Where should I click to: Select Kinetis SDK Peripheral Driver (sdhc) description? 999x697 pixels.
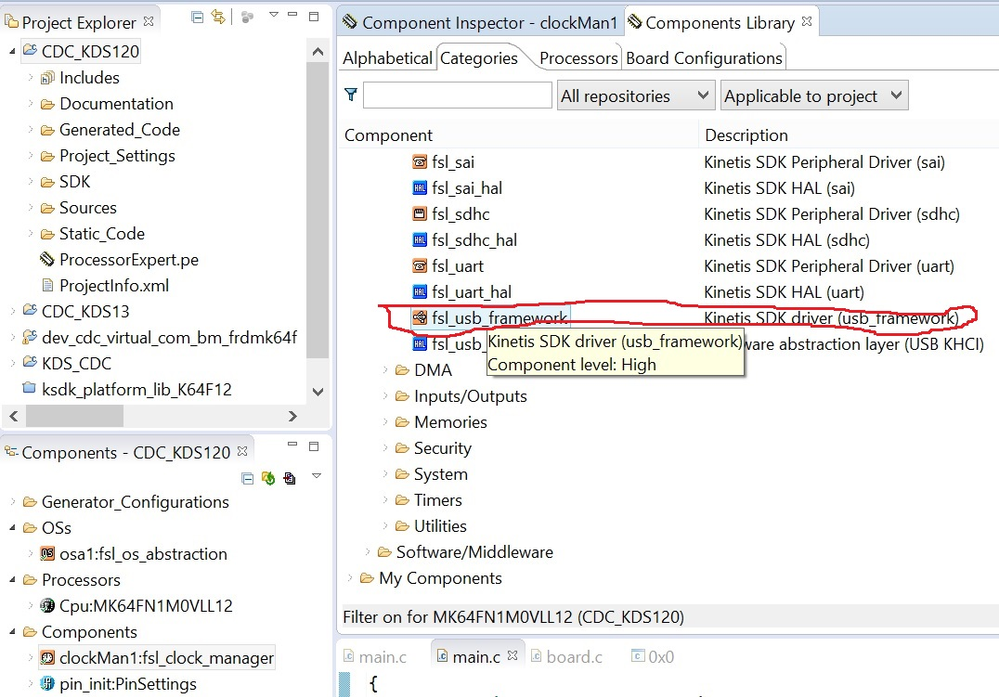click(831, 214)
